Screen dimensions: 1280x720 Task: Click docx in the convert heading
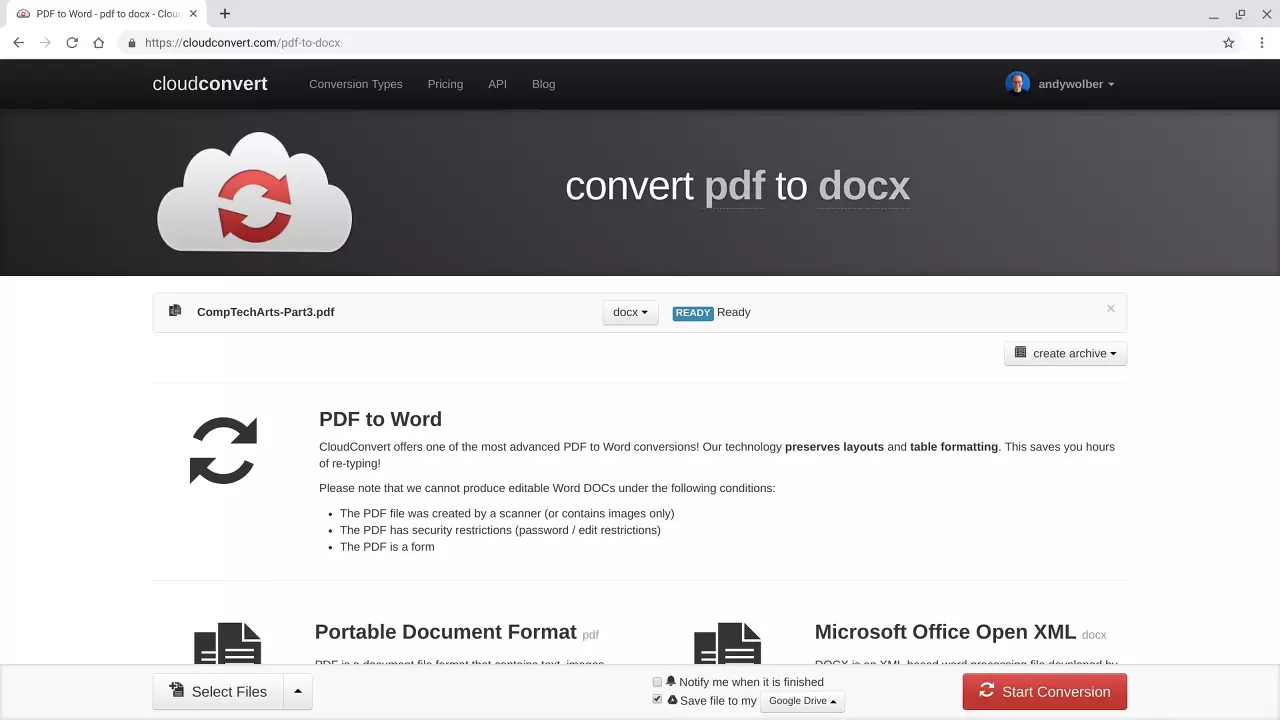[x=864, y=187]
